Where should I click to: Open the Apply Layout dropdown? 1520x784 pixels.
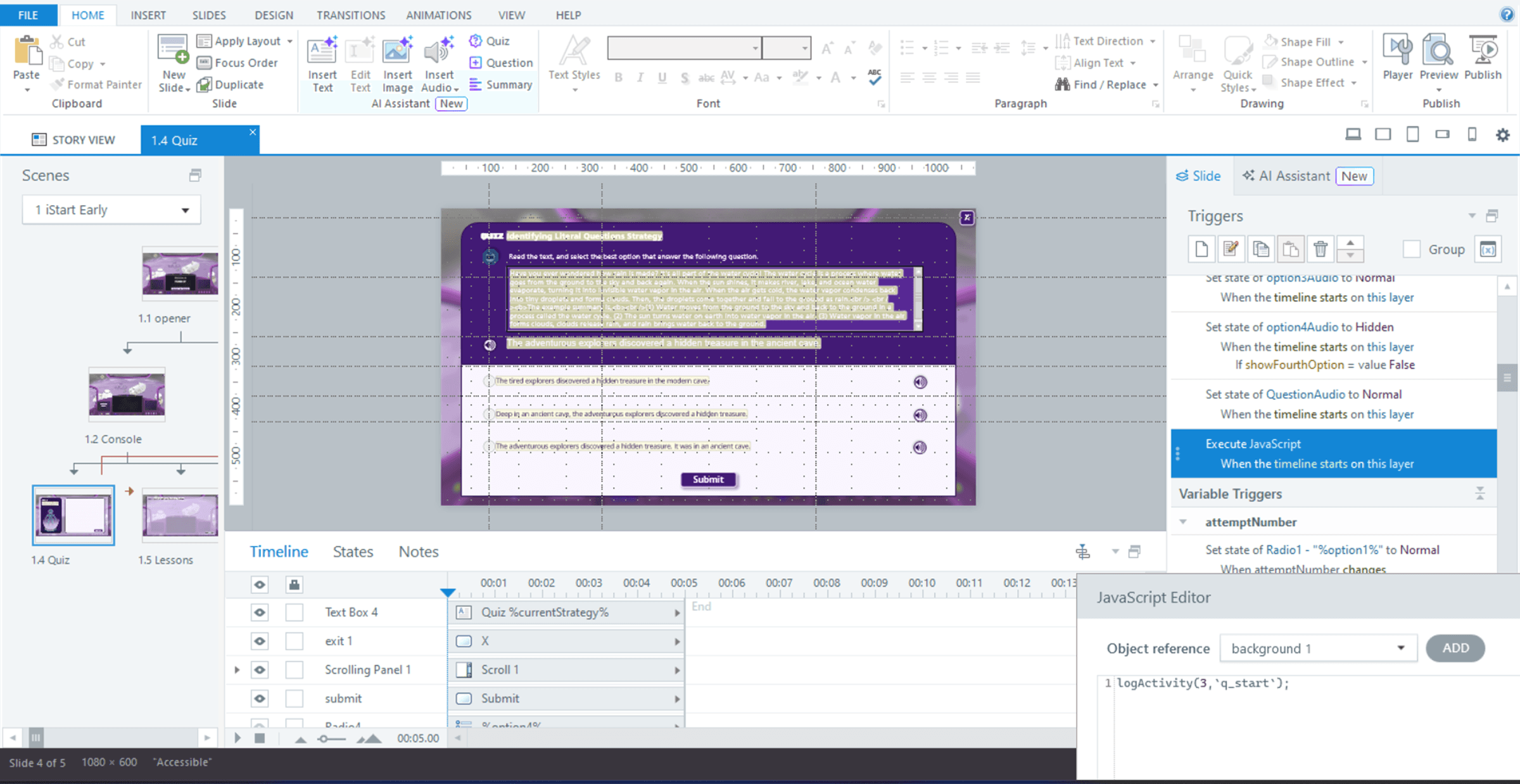(290, 41)
